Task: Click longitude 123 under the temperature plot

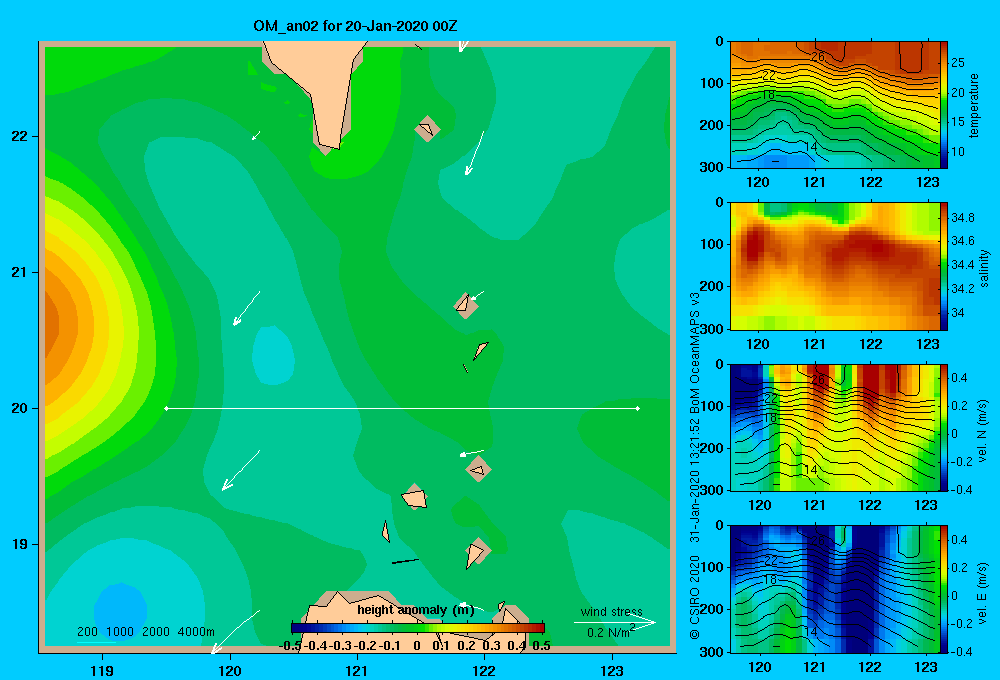Action: point(927,182)
